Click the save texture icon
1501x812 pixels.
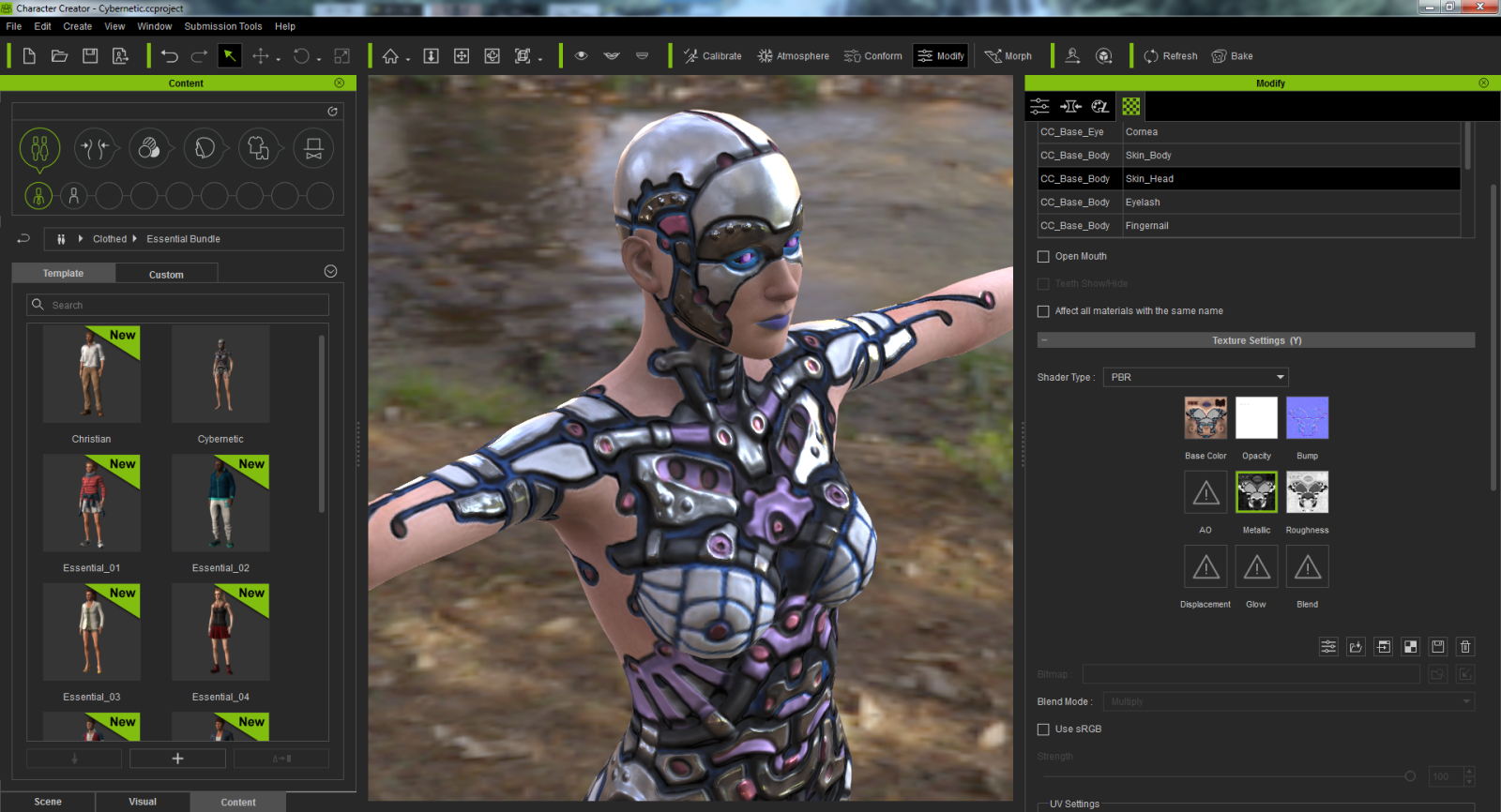tap(1438, 646)
